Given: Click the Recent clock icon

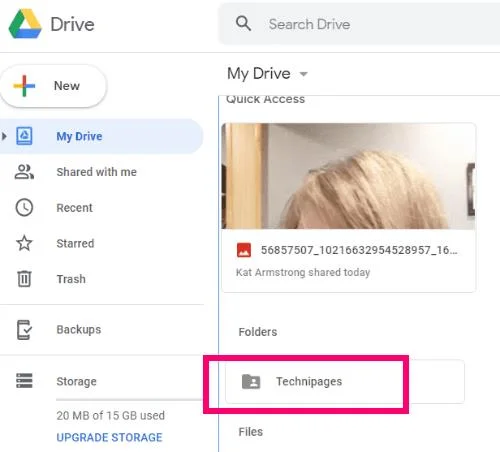Looking at the screenshot, I should click(x=24, y=208).
